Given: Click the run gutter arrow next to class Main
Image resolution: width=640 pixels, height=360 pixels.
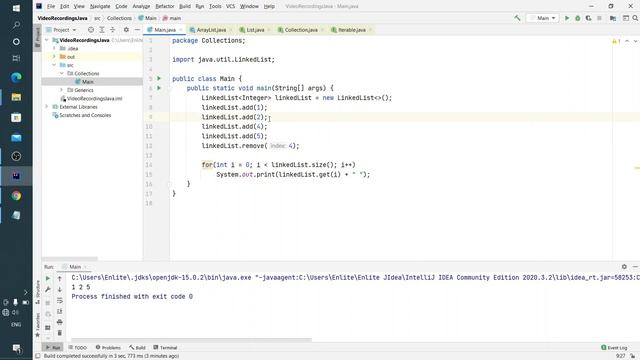Looking at the screenshot, I should click(x=159, y=78).
